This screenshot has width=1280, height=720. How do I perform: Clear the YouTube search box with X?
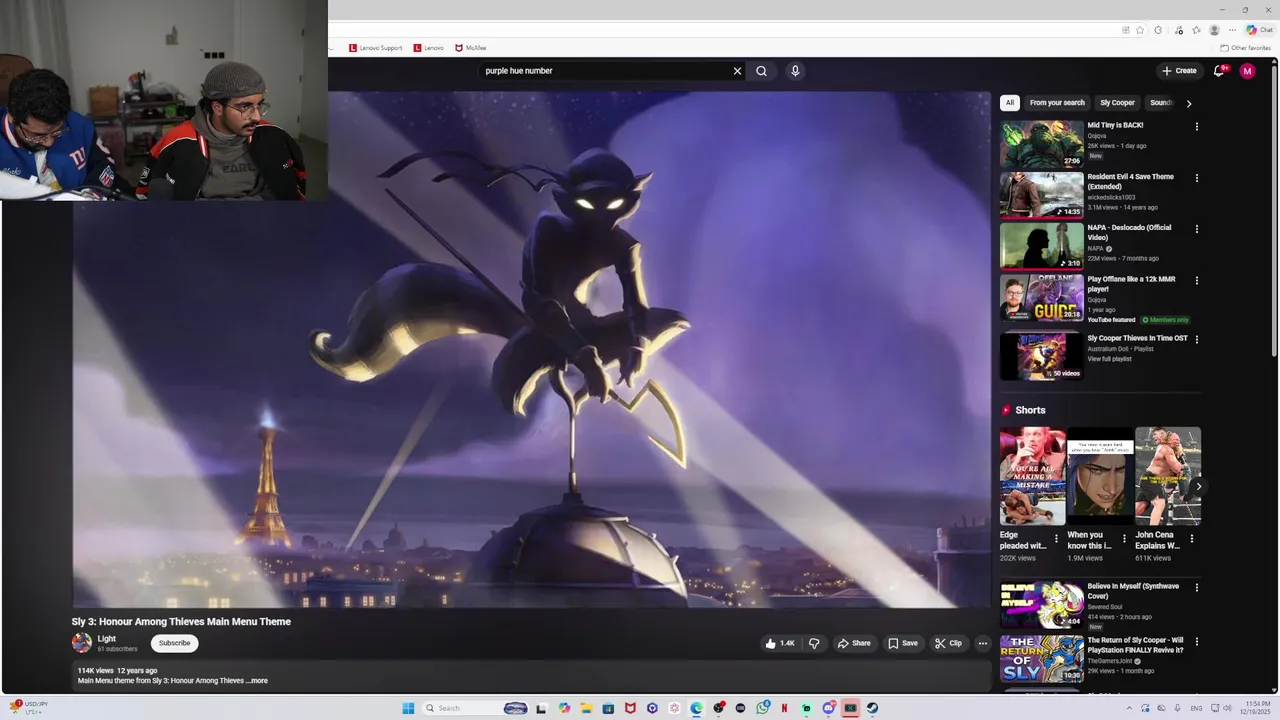pyautogui.click(x=737, y=71)
